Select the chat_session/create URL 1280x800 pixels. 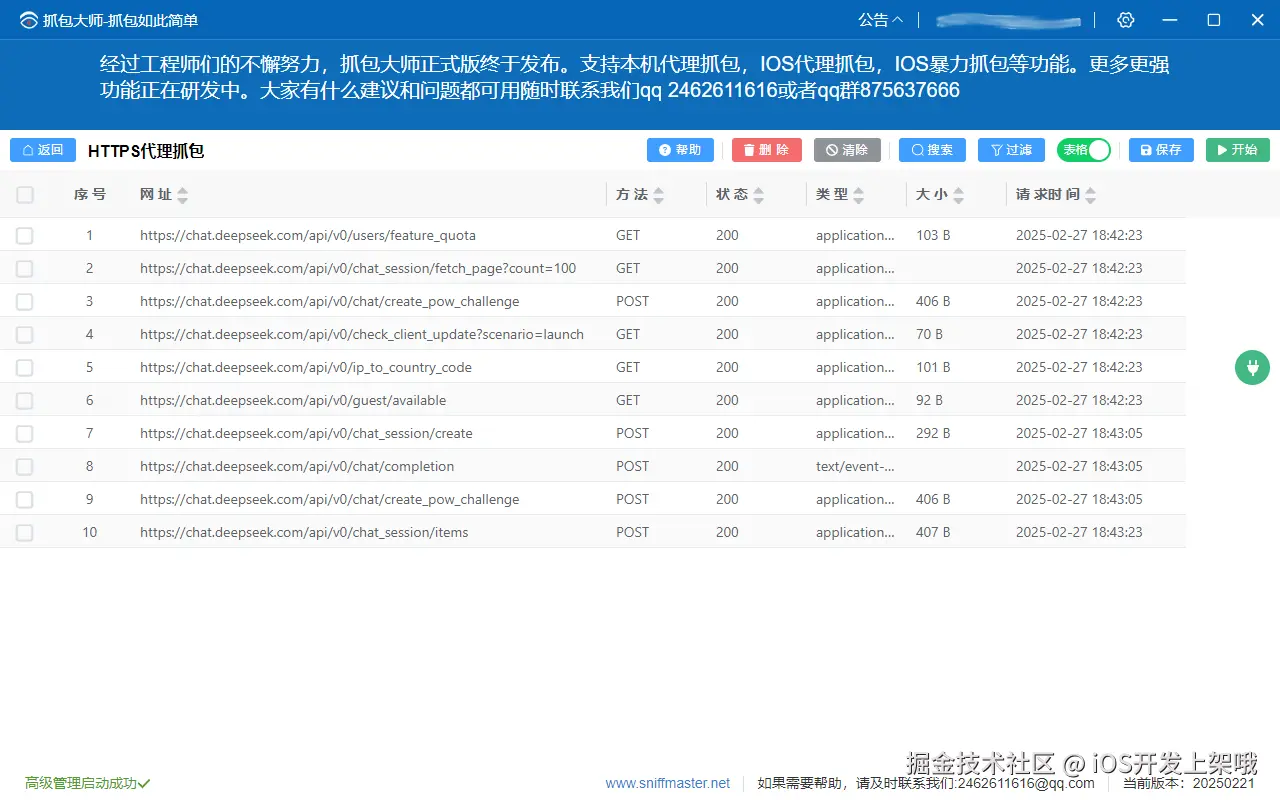click(306, 434)
